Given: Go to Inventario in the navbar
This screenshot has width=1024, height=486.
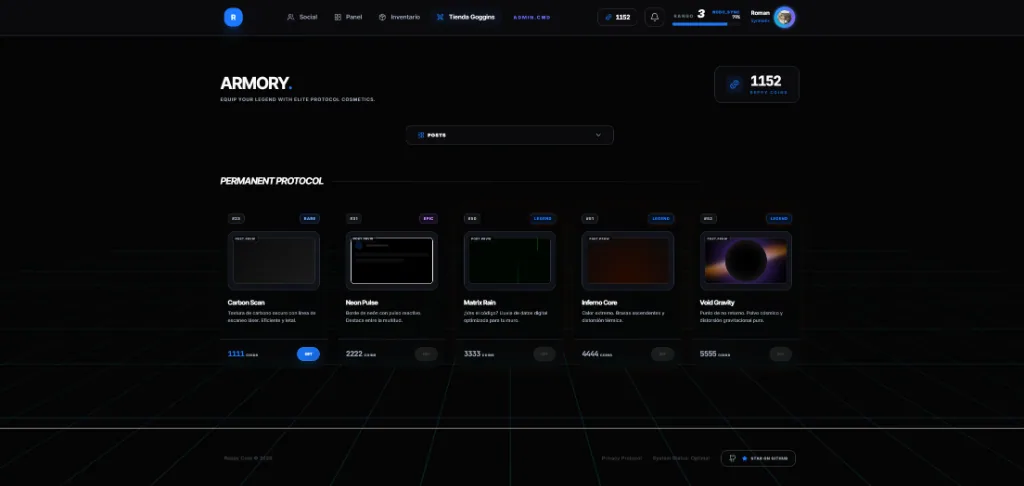Looking at the screenshot, I should 399,17.
